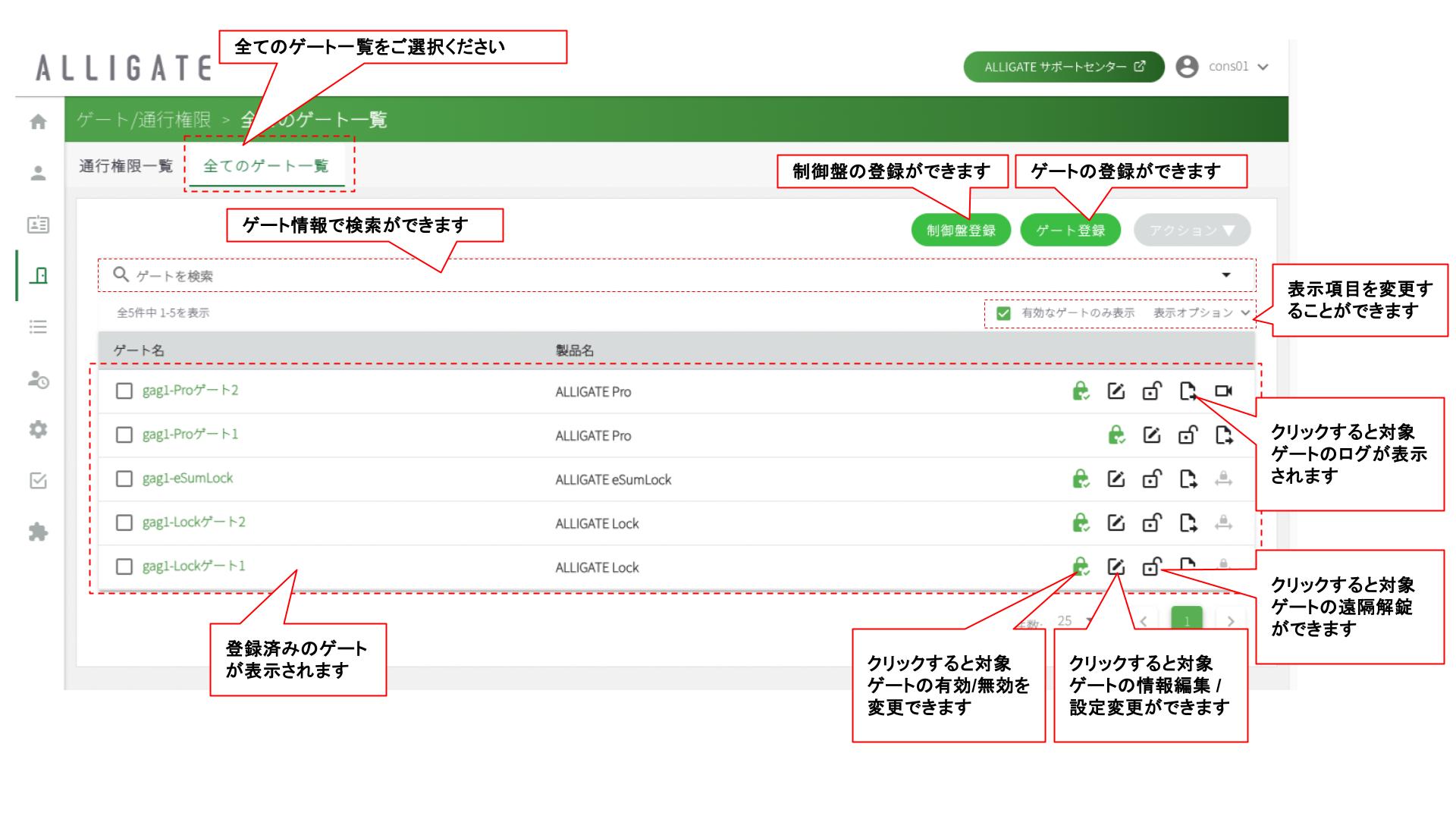Viewport: 1456px width, 819px height.
Task: Remote unlock gag1-Proゲート2 via open padlock
Action: [x=1152, y=391]
